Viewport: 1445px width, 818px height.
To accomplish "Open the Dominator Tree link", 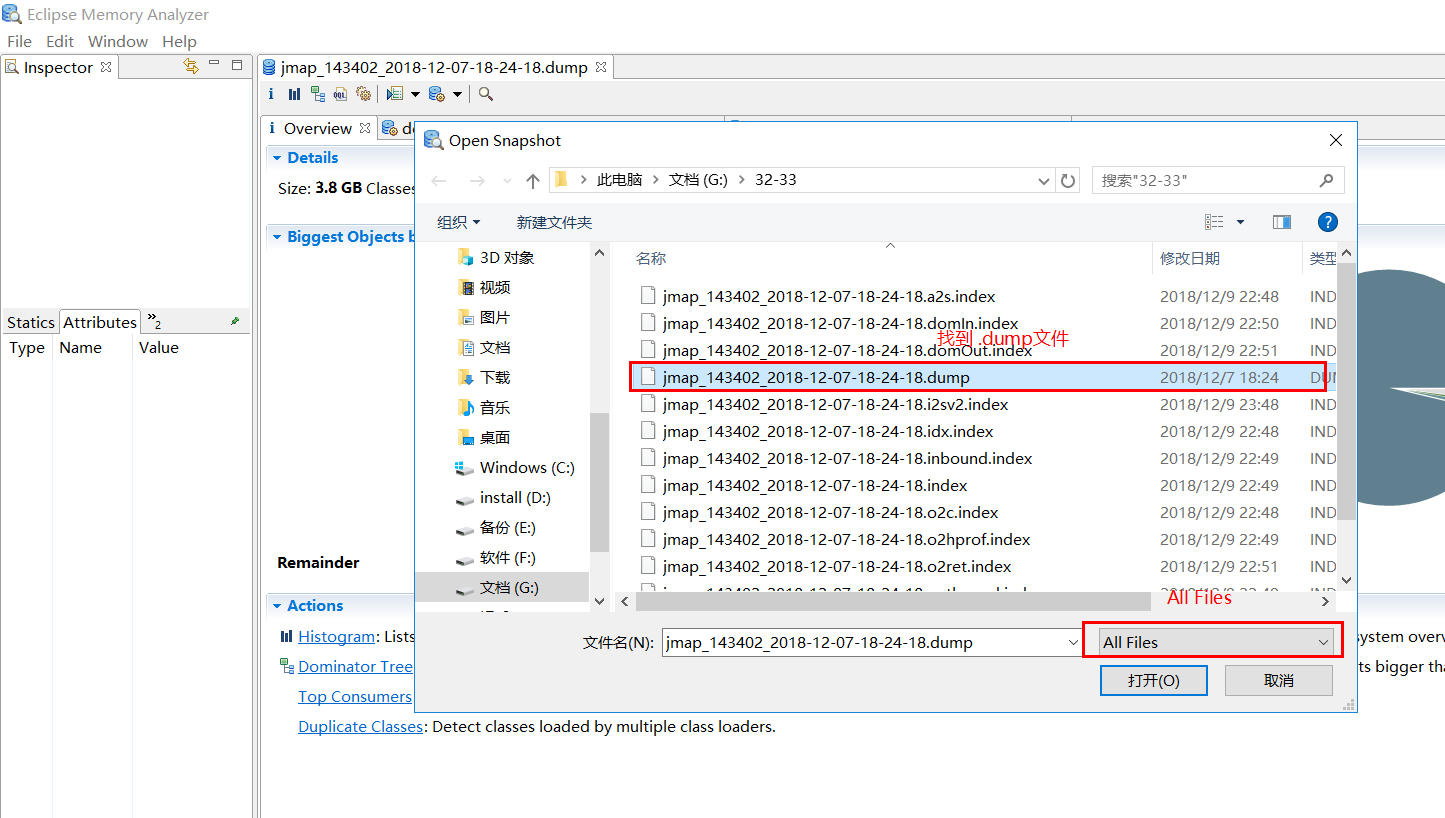I will coord(355,666).
